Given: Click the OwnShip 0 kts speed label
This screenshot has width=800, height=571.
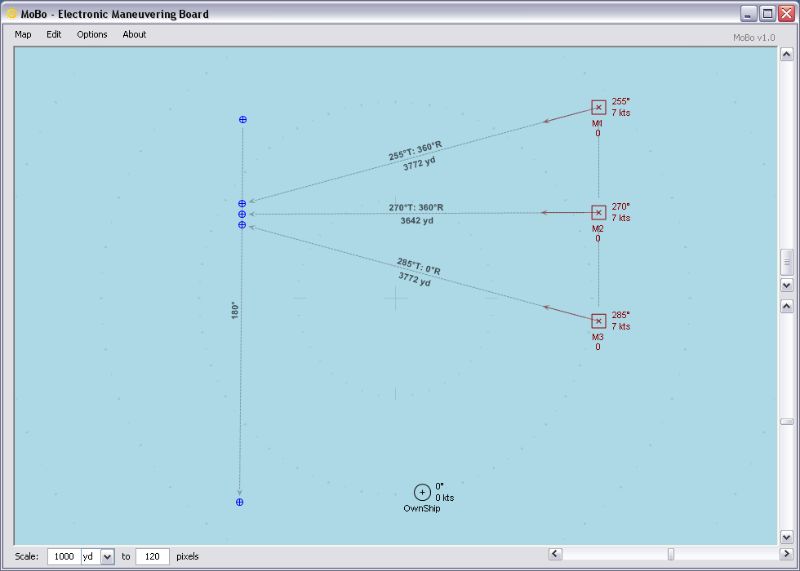Looking at the screenshot, I should 445,498.
